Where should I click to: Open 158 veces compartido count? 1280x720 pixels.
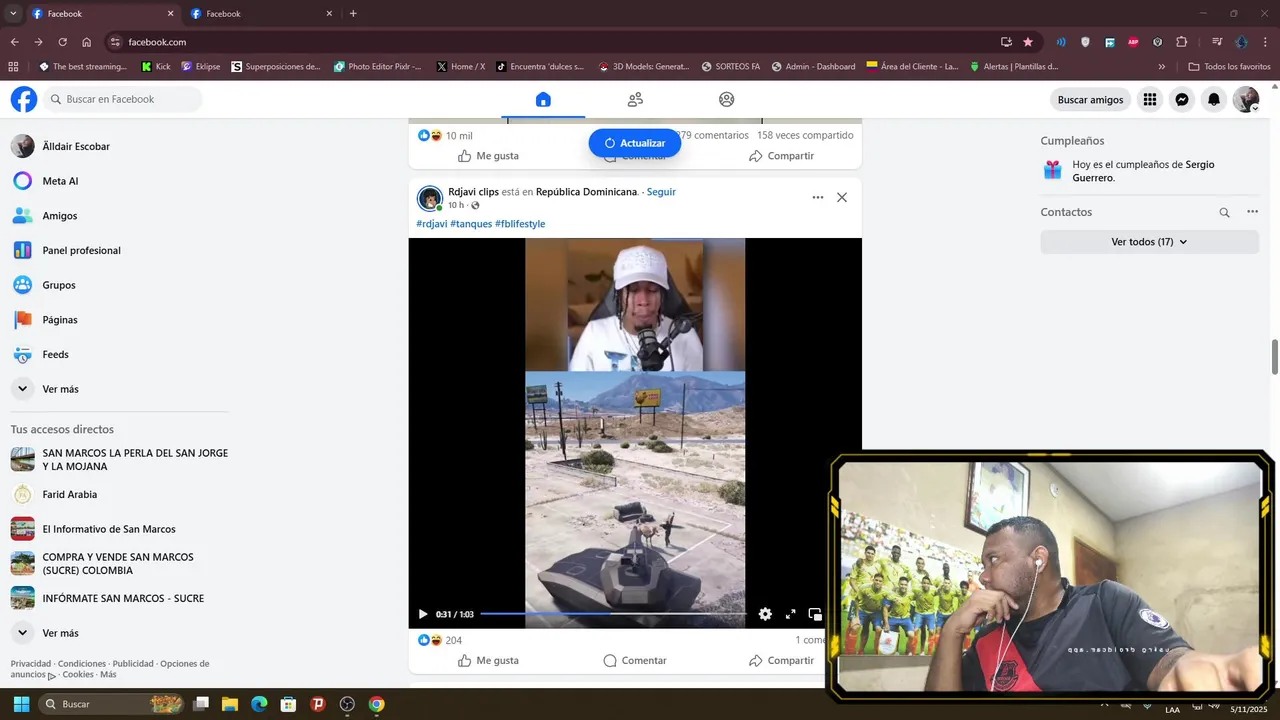pyautogui.click(x=805, y=136)
